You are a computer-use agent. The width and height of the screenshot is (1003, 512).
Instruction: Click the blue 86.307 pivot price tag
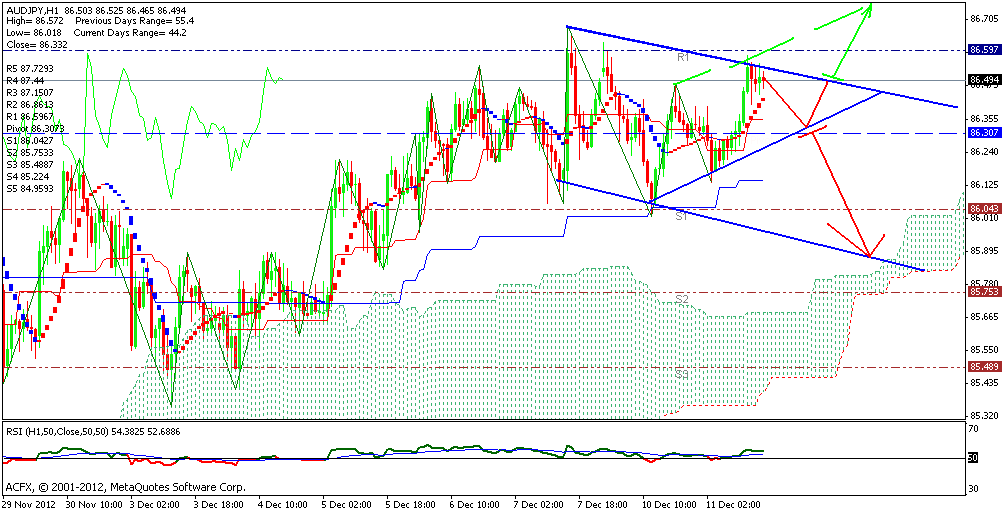tap(984, 132)
